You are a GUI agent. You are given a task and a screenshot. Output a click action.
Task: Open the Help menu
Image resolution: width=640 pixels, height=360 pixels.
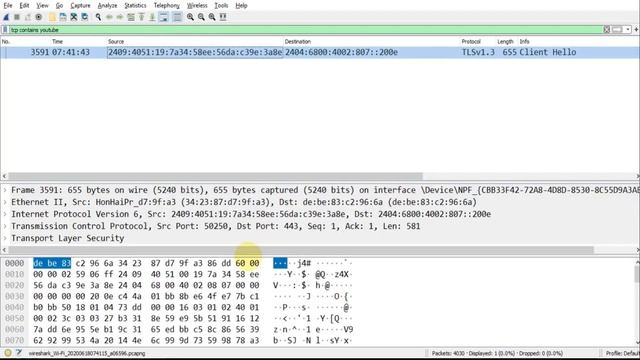[x=242, y=5]
